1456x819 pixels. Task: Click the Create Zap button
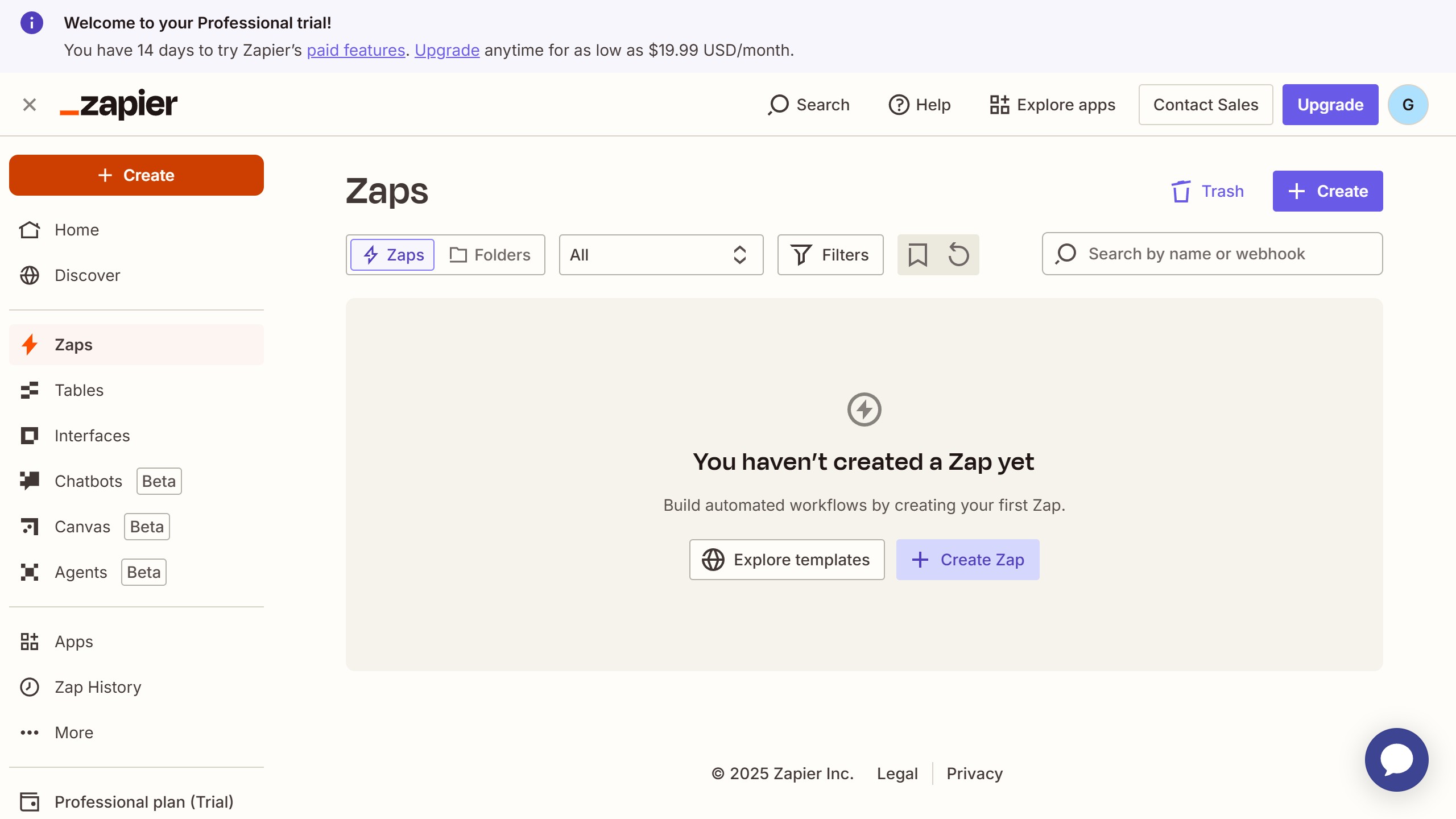click(x=967, y=560)
